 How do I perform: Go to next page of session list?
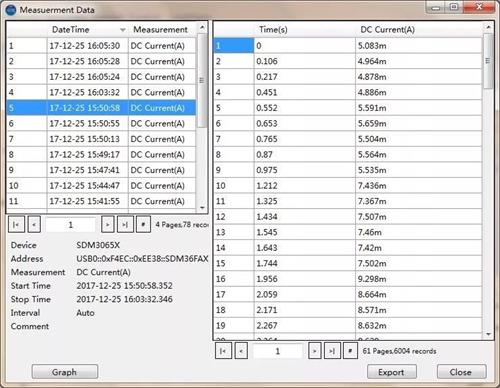click(x=108, y=224)
